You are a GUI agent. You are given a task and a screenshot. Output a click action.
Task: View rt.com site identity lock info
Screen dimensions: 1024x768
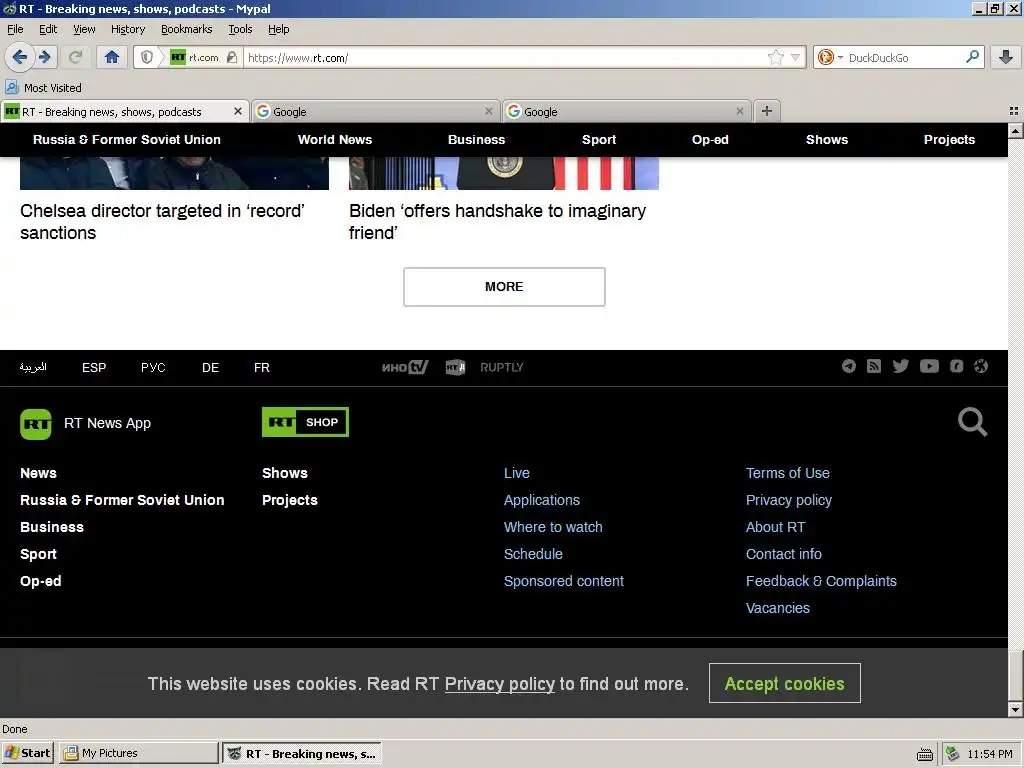[x=204, y=57]
